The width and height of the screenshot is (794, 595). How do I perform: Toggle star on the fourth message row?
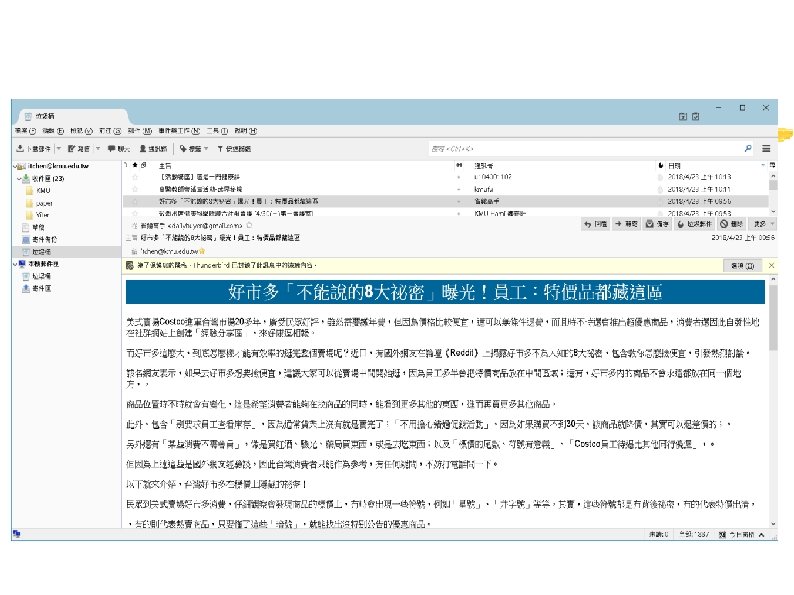pos(135,213)
